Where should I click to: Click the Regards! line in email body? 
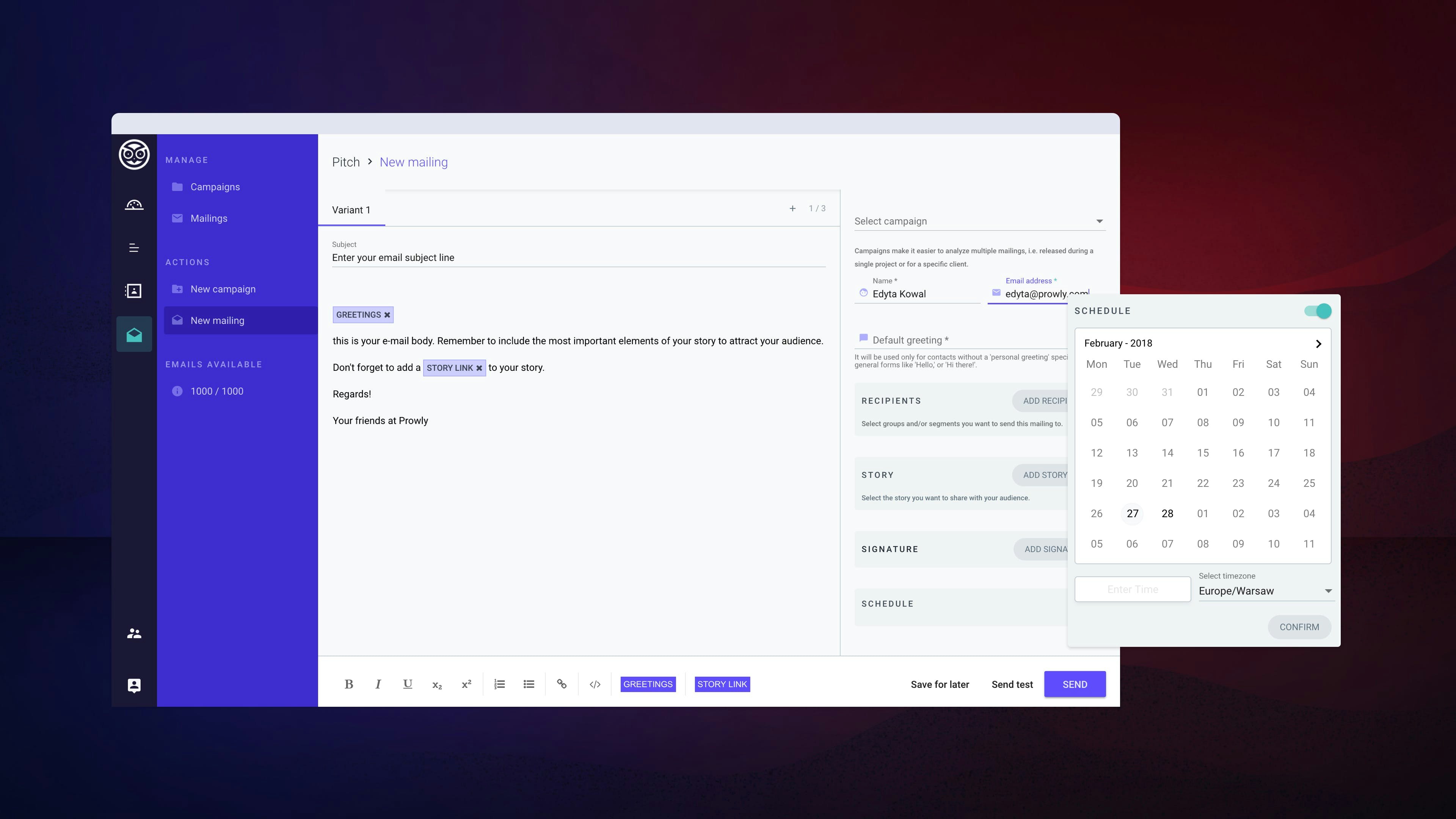pyautogui.click(x=351, y=394)
